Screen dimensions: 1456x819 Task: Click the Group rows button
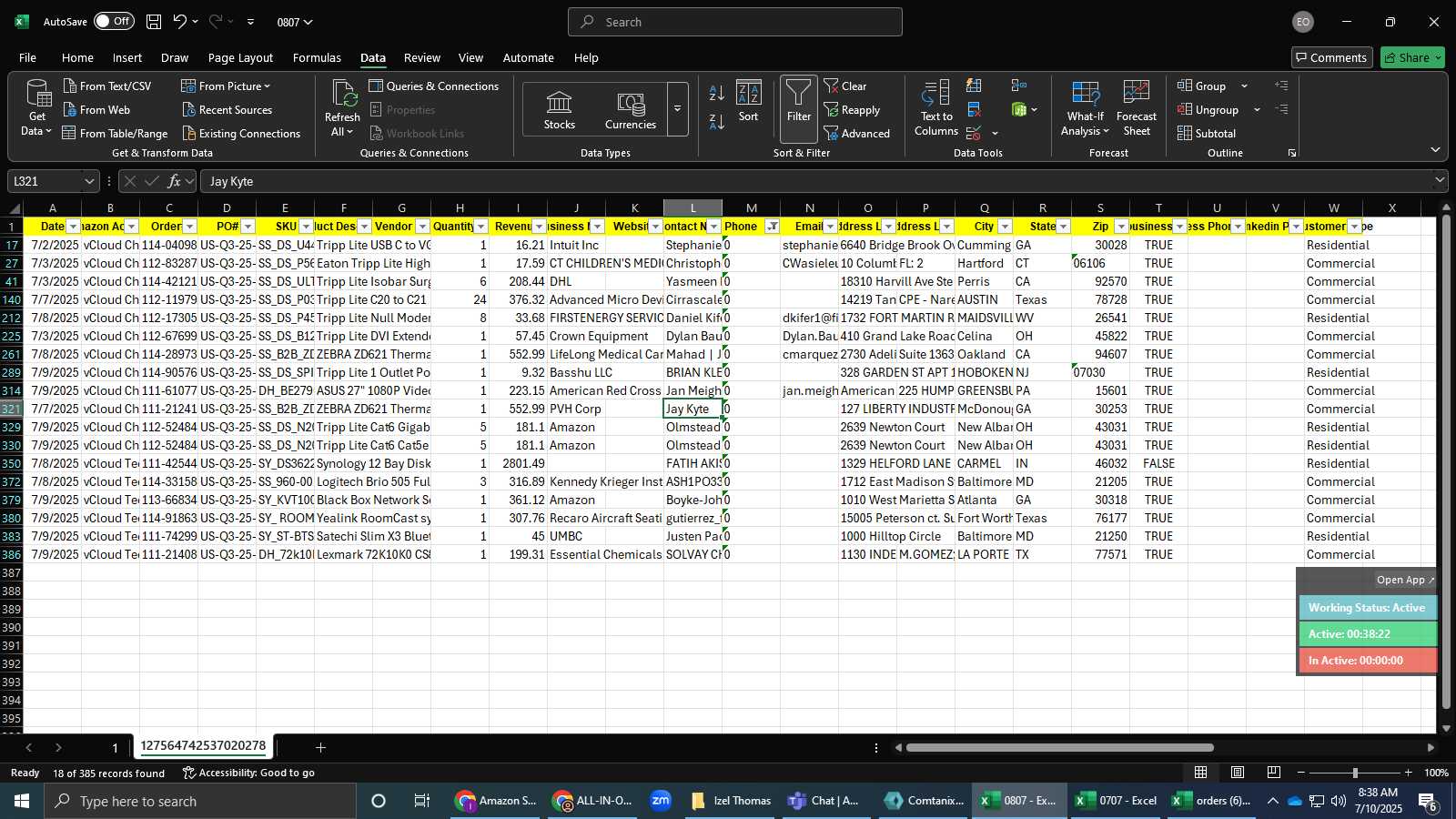point(1201,86)
